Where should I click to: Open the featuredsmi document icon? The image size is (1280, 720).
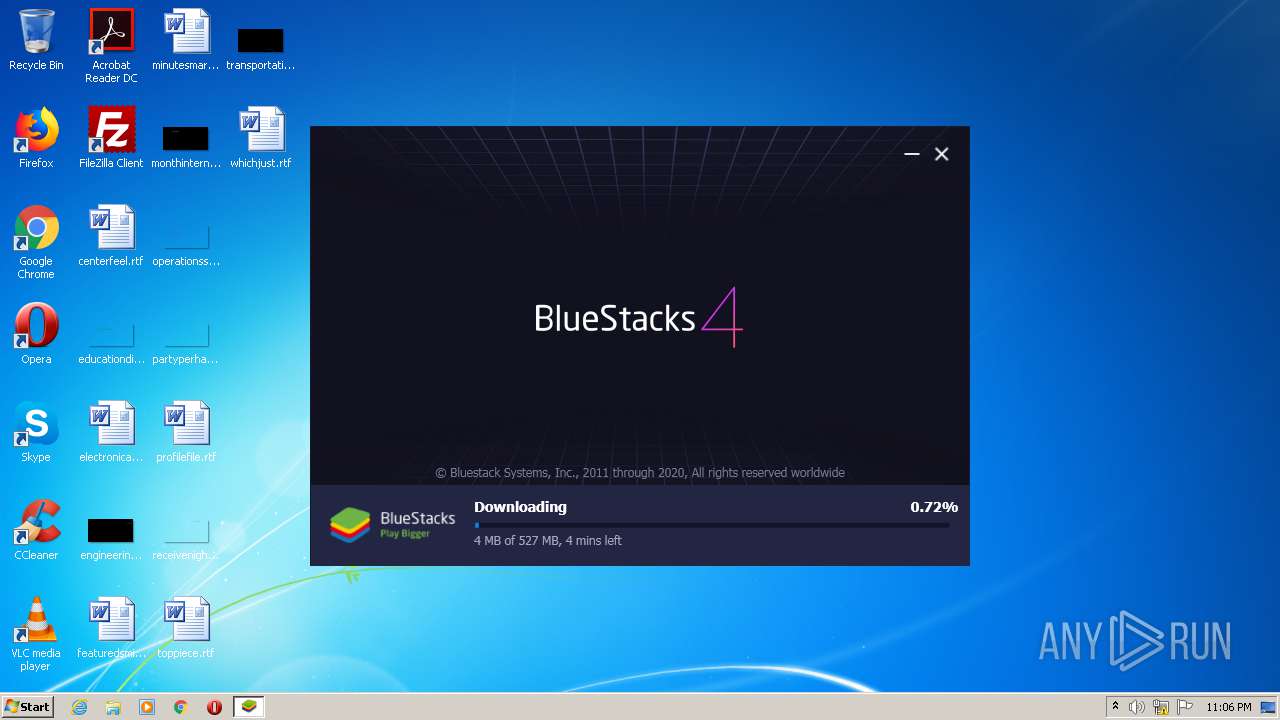111,628
